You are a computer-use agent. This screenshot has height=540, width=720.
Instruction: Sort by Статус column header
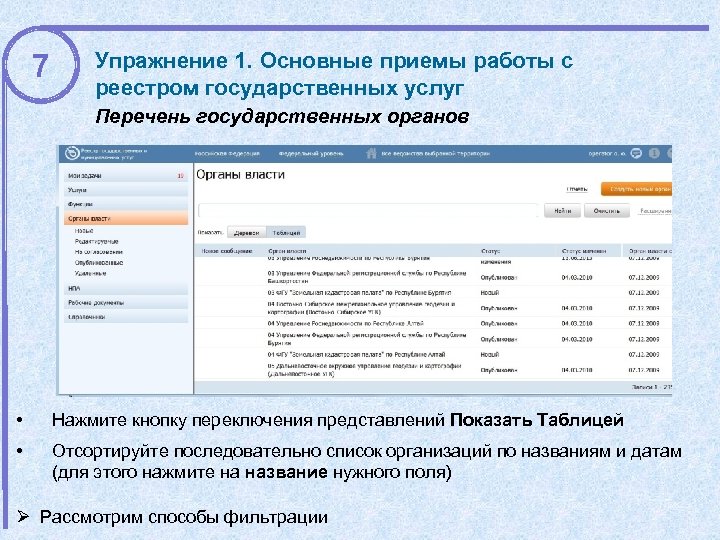tap(490, 251)
